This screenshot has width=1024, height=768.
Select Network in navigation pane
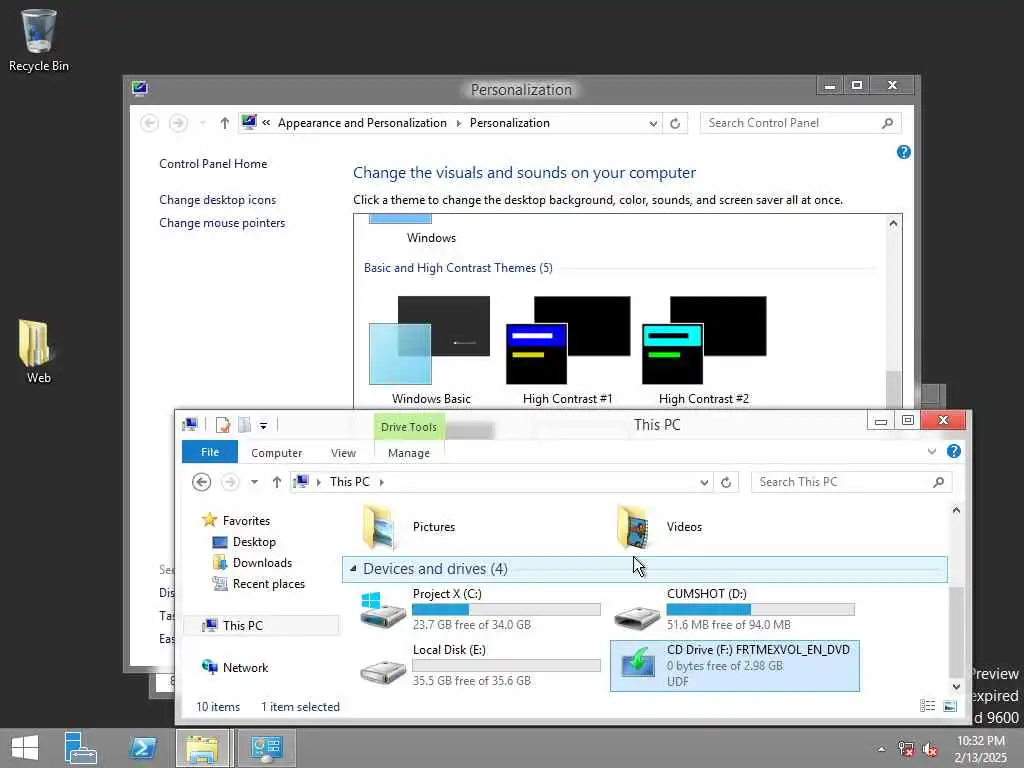click(236, 667)
